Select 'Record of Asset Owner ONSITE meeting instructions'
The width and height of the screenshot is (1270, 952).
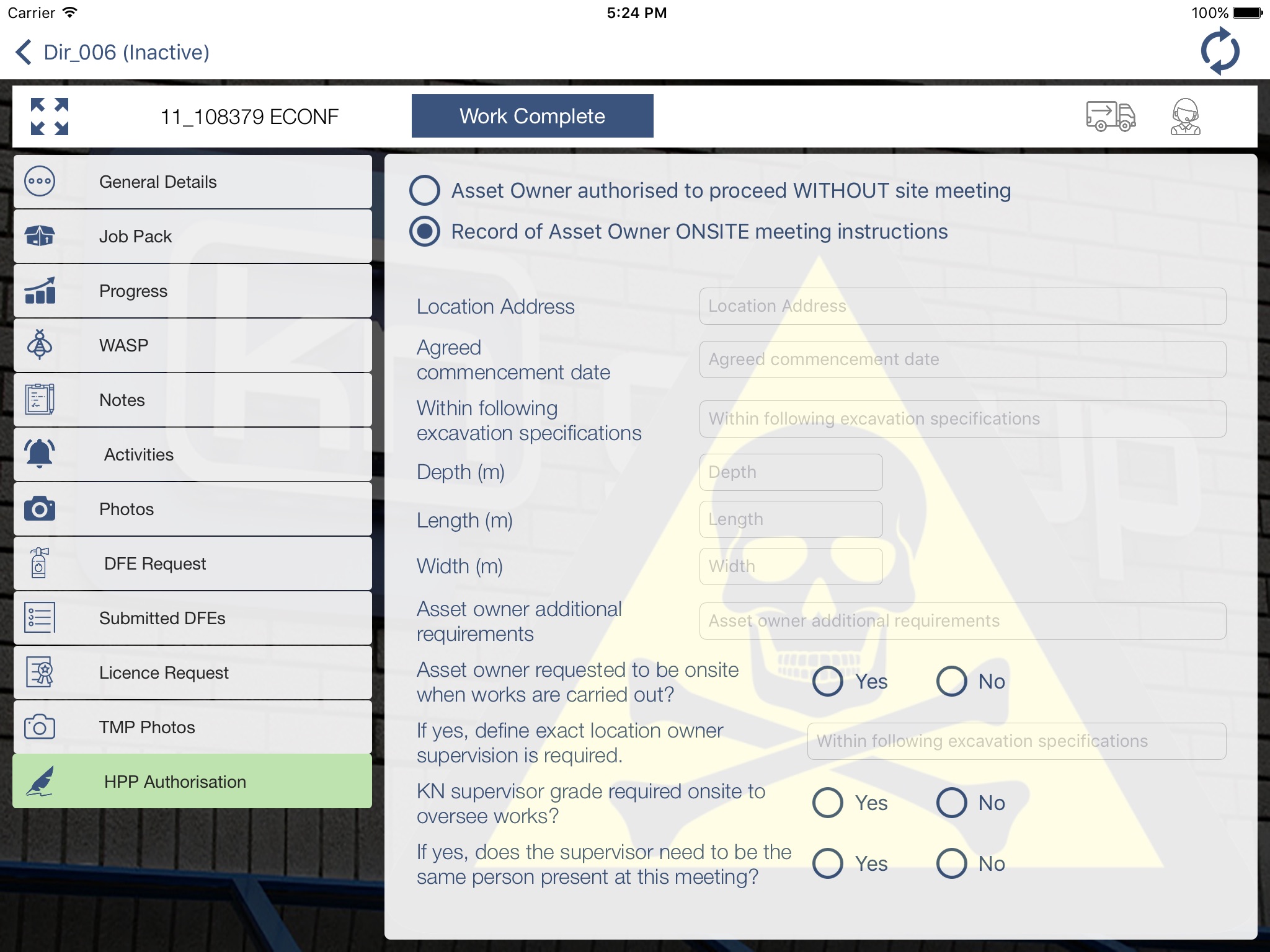(425, 232)
